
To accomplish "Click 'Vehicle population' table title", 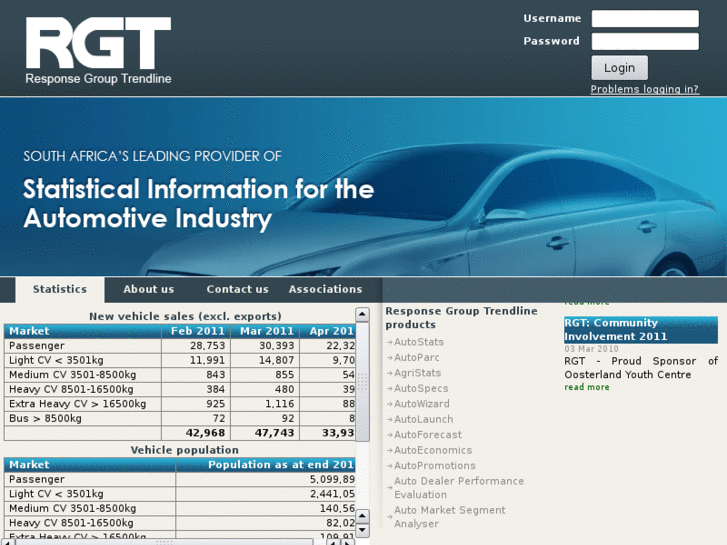I will (x=185, y=450).
